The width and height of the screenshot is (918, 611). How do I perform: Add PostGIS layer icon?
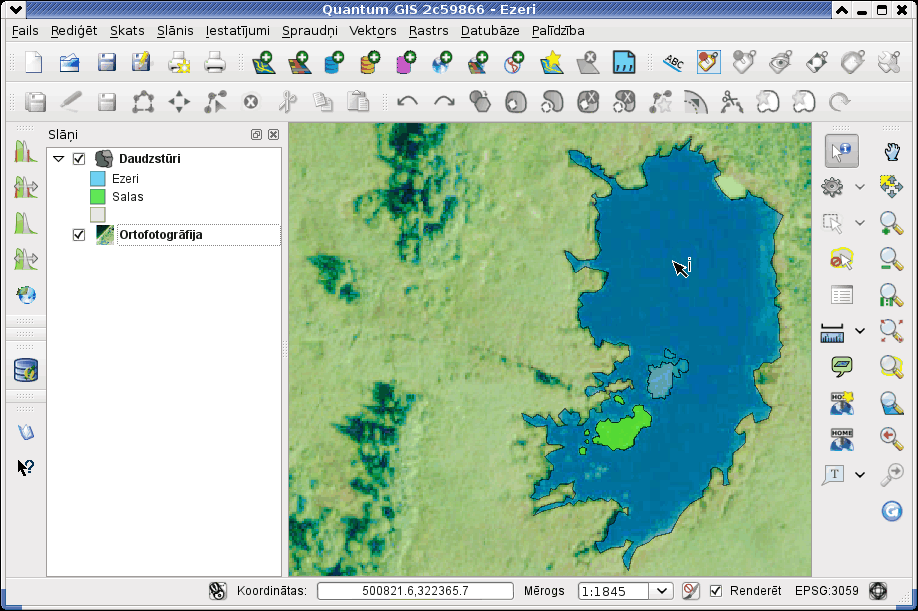334,62
